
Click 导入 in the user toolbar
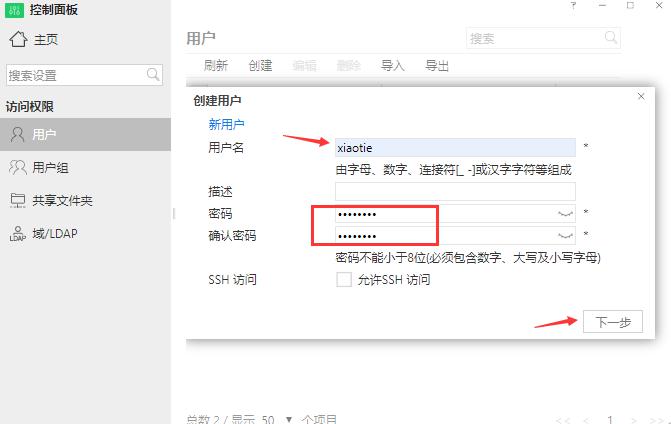pyautogui.click(x=393, y=66)
